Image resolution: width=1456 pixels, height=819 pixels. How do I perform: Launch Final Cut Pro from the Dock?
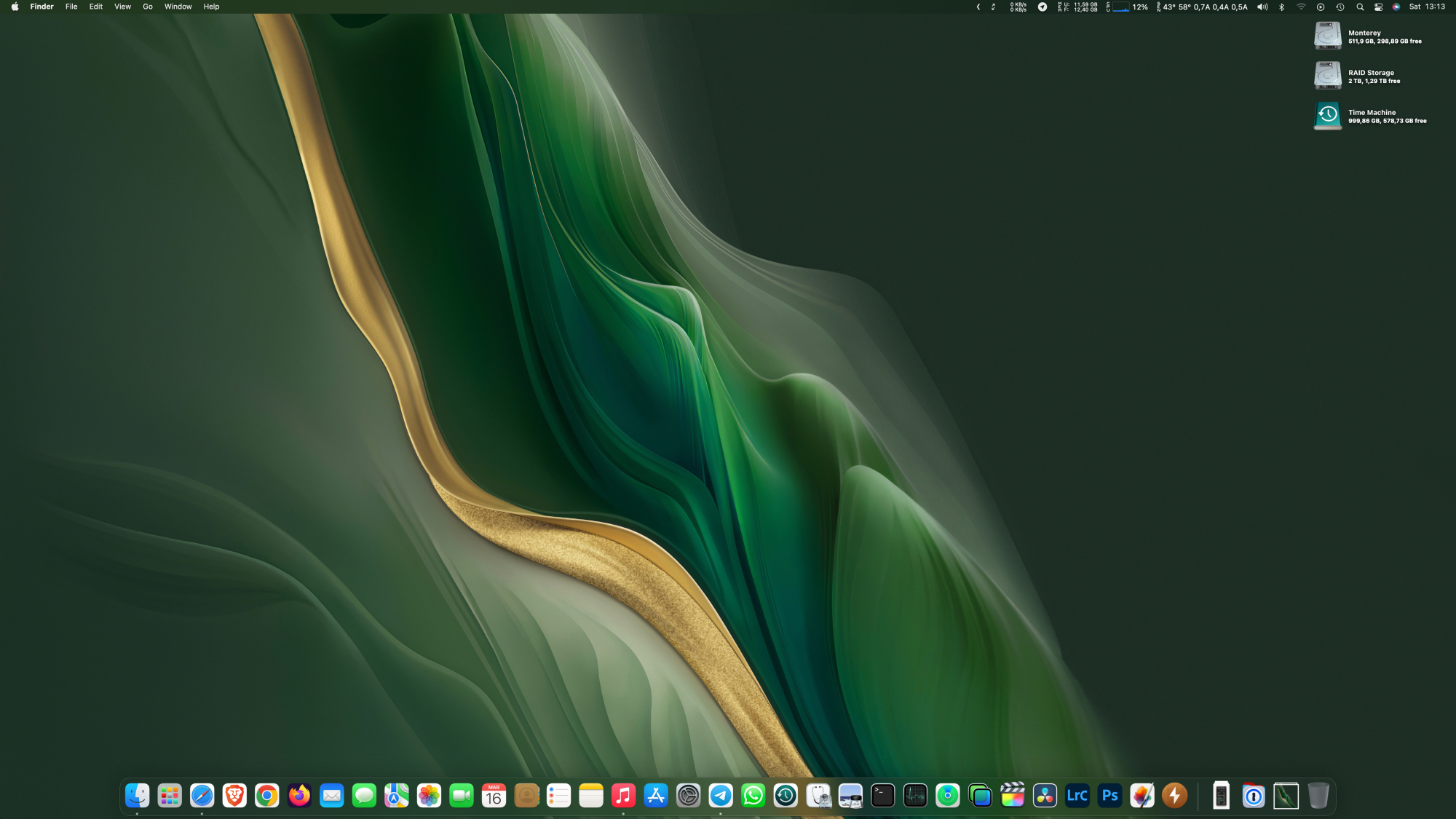[x=1013, y=796]
